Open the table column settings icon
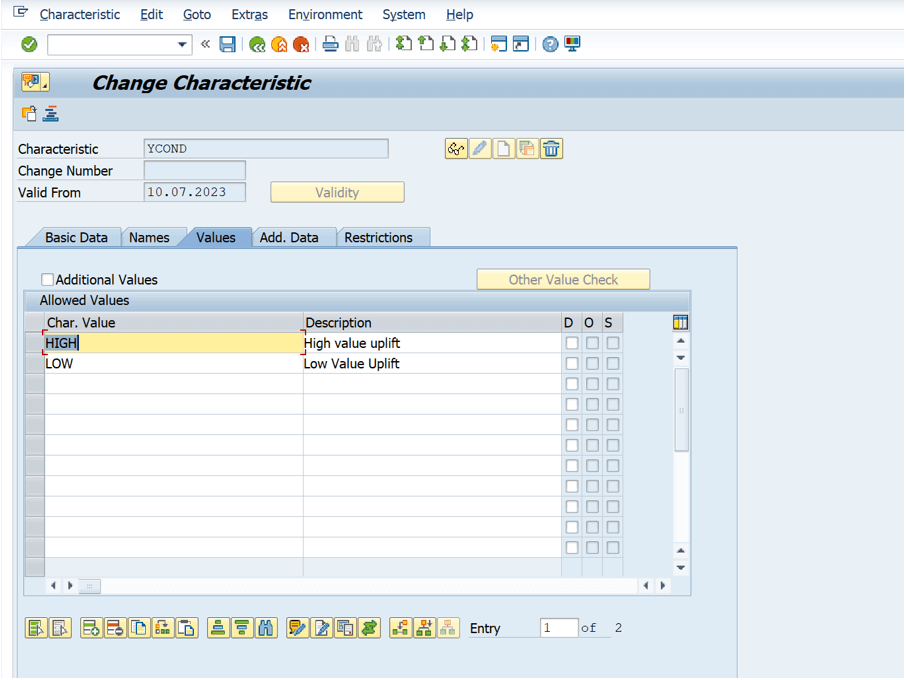 [x=680, y=322]
